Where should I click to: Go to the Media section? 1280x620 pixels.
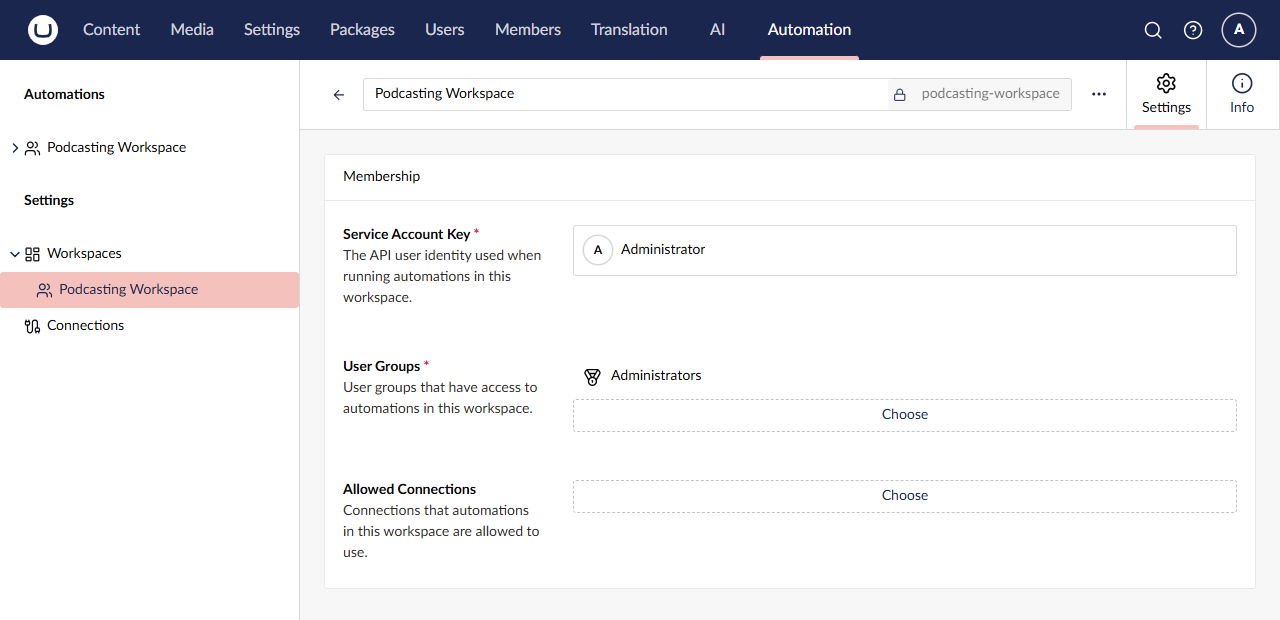(x=192, y=30)
